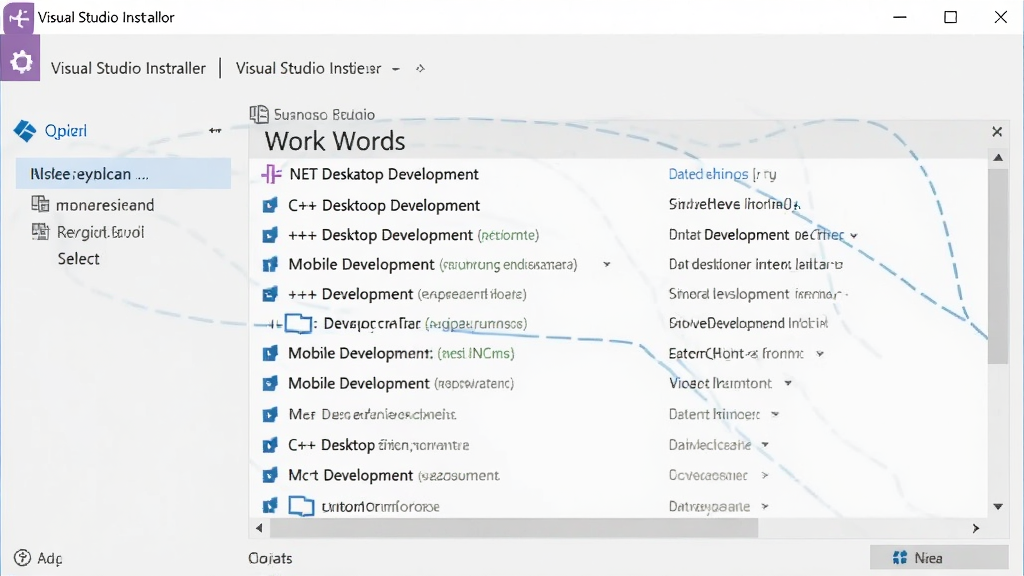Select the Nsleereyplcan sidebar item
Viewport: 1024px width, 576px height.
tap(123, 174)
